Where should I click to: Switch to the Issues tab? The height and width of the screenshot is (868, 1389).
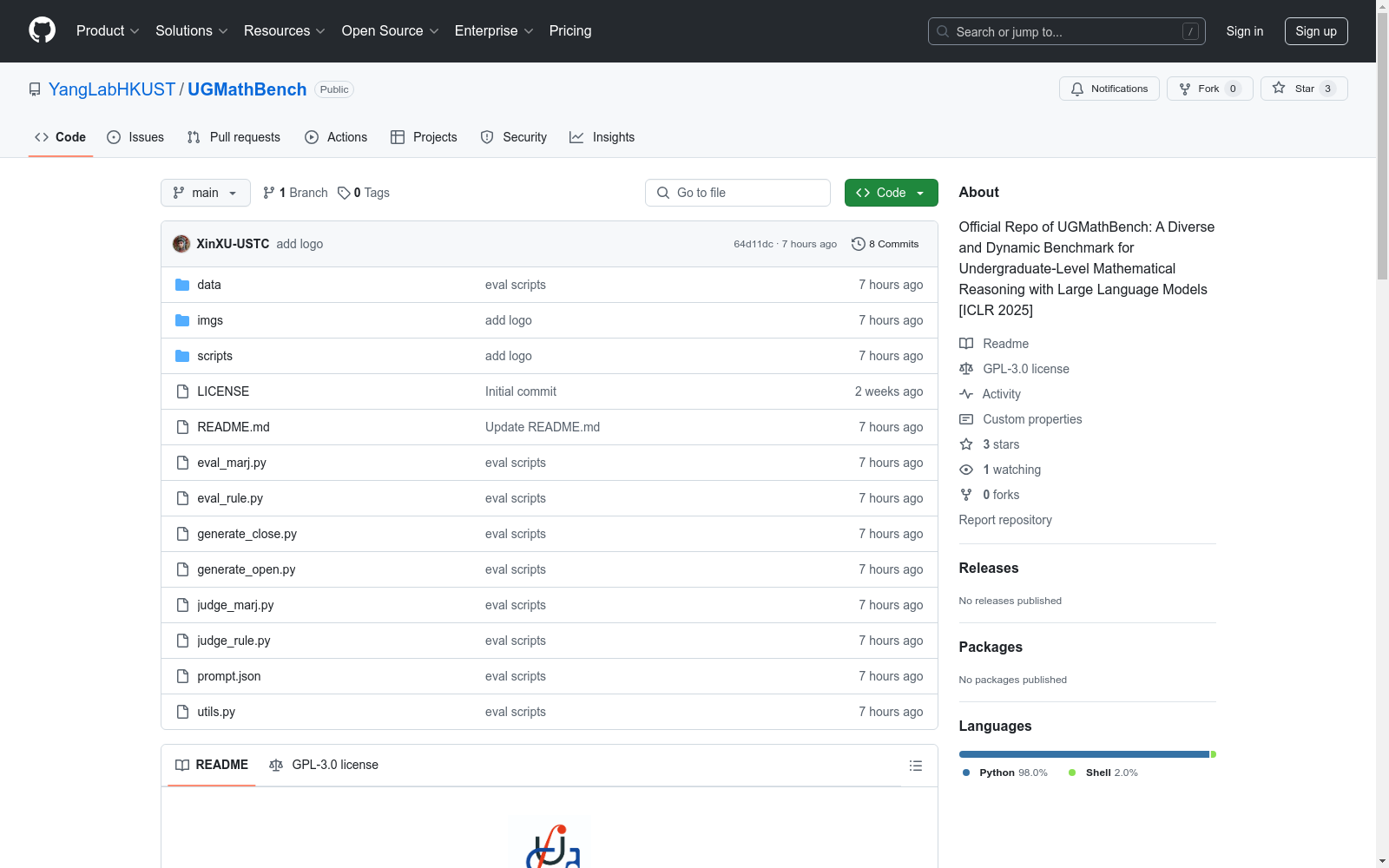point(135,137)
